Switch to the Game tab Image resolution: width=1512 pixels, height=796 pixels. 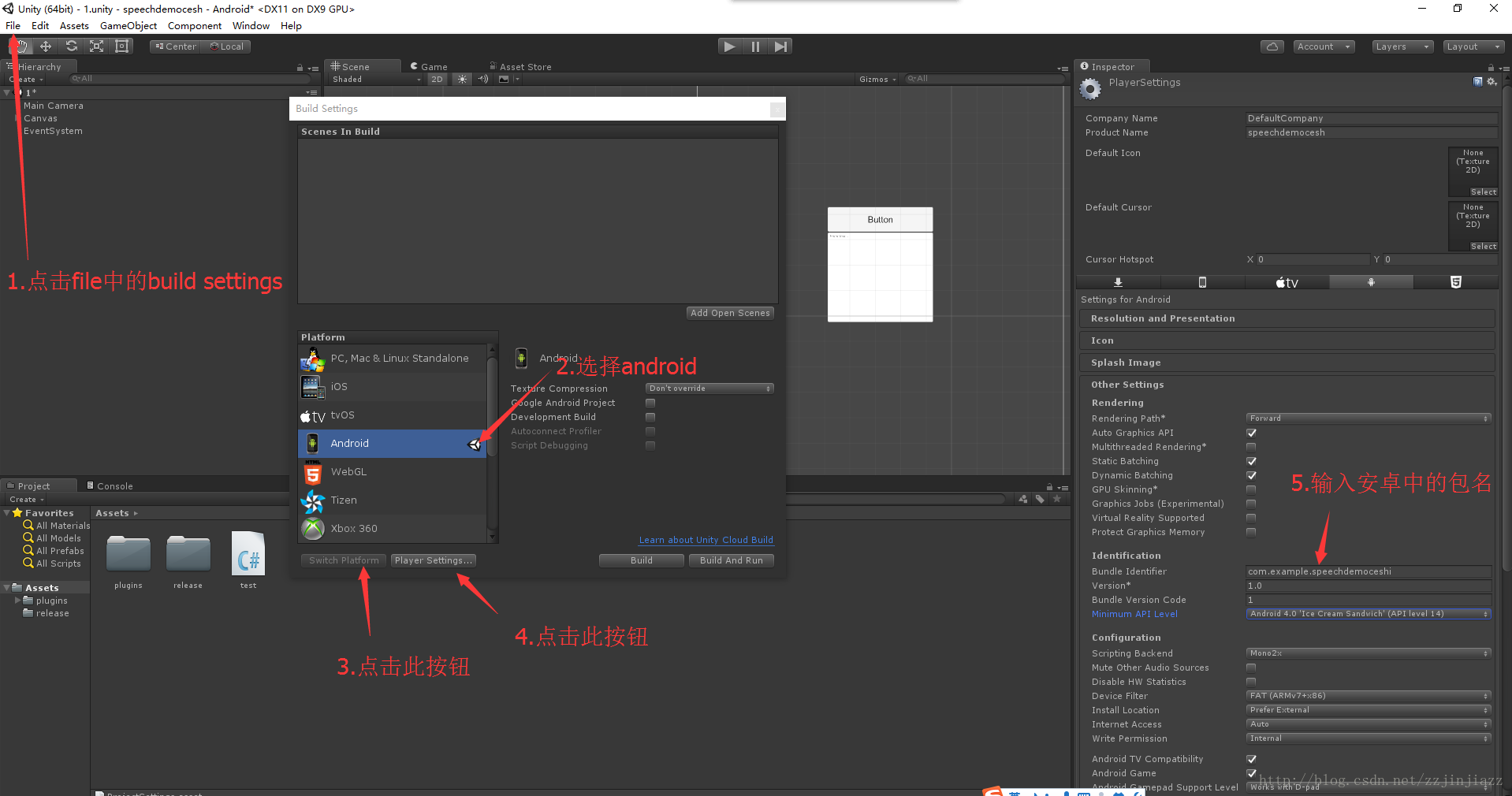(429, 67)
